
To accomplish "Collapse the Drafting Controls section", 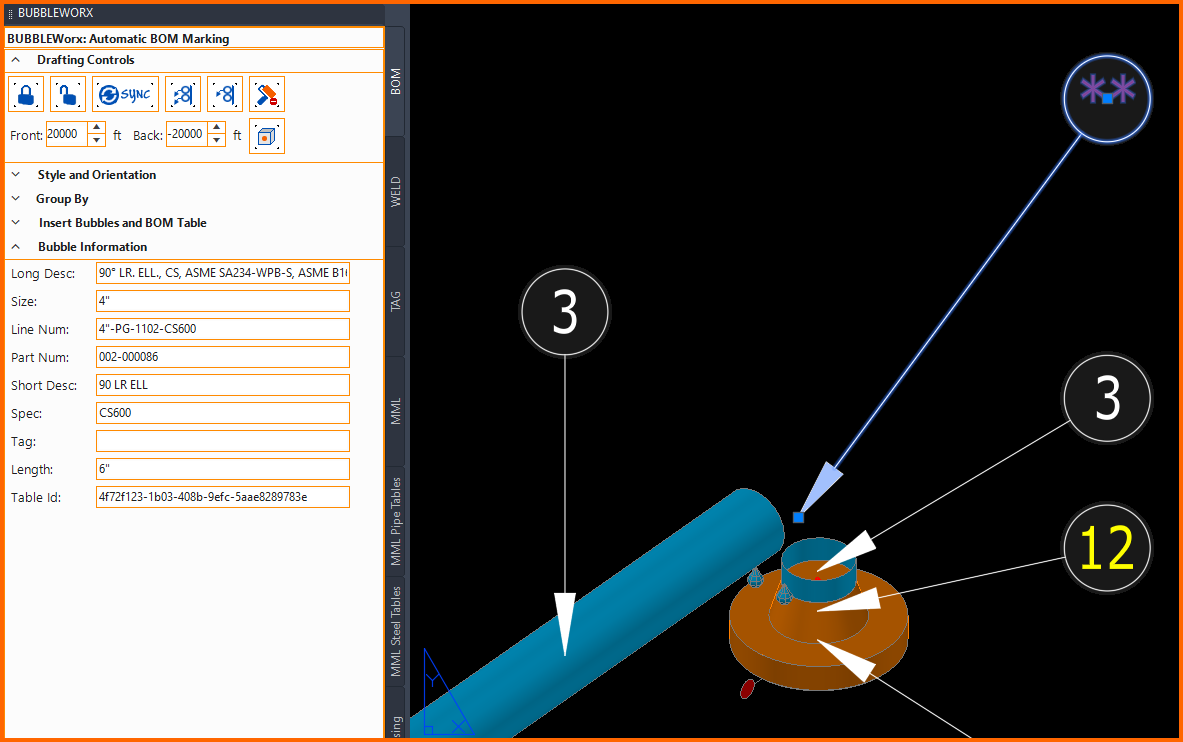I will tap(16, 60).
